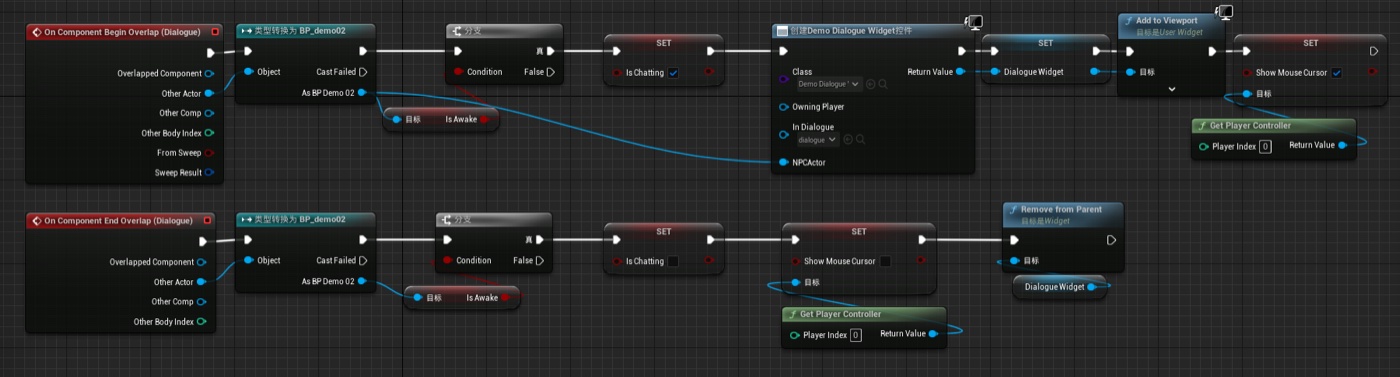Open the Class Demo Dialogue dropdown

tap(829, 84)
